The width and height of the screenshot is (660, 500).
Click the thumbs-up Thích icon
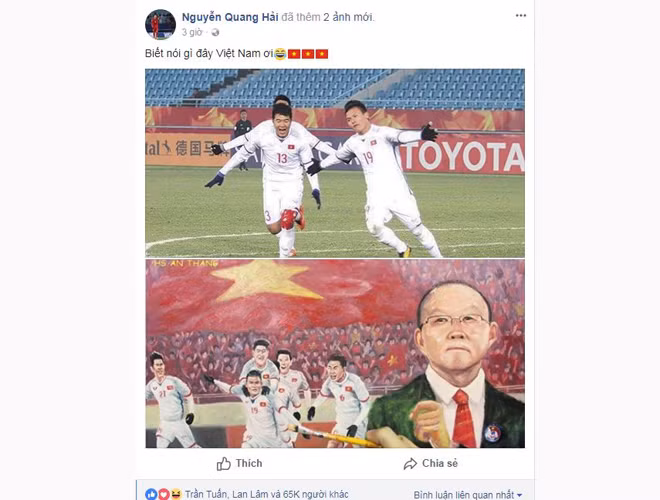pyautogui.click(x=224, y=464)
